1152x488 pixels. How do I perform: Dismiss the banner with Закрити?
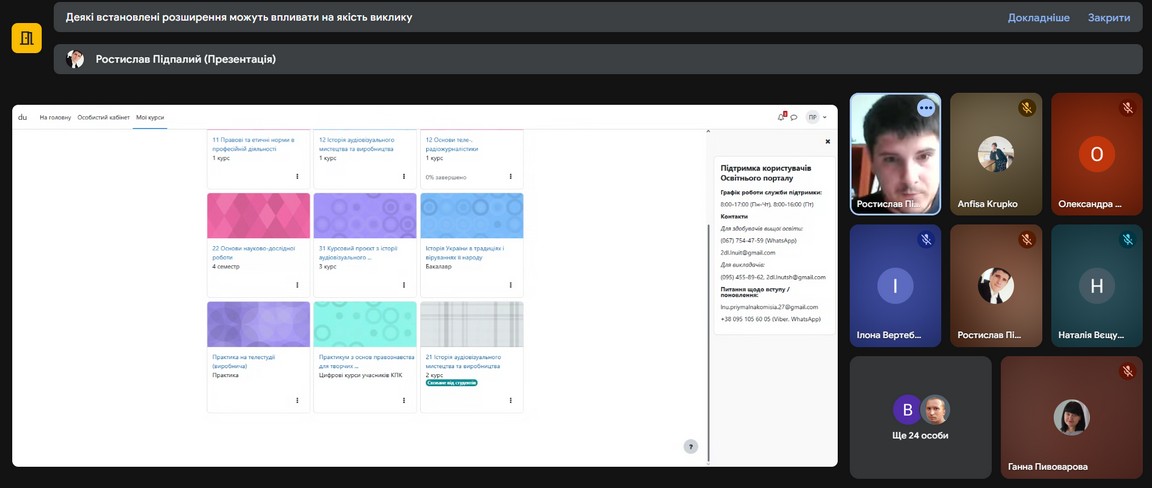(1109, 17)
